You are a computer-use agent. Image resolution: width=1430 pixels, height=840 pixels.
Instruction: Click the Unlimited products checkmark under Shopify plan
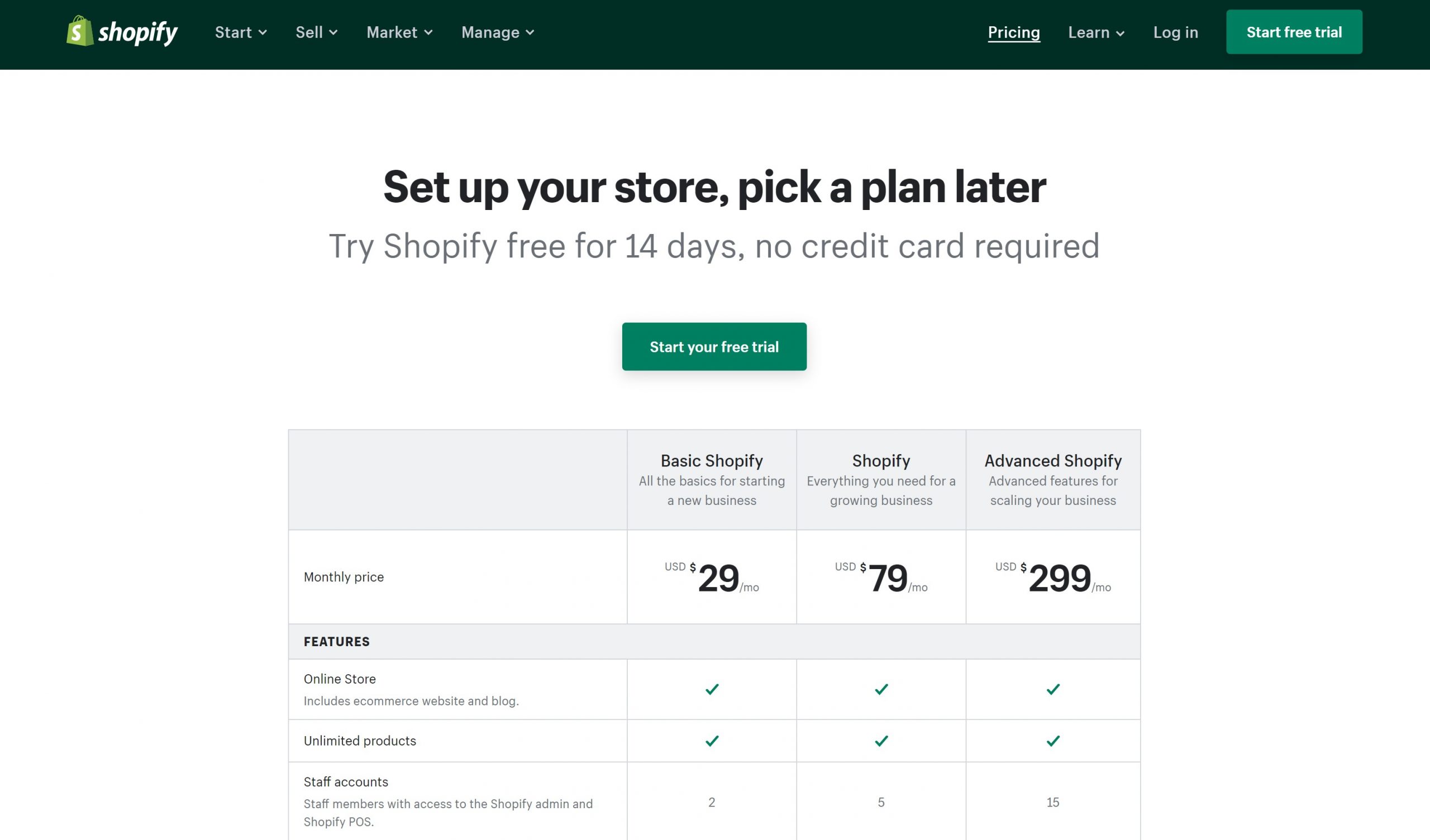tap(881, 741)
